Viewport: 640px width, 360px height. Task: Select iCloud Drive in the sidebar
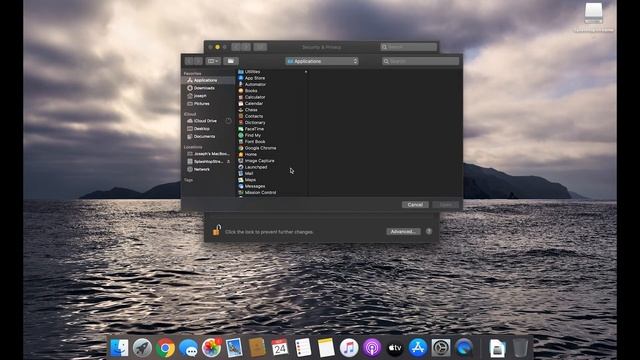204,121
